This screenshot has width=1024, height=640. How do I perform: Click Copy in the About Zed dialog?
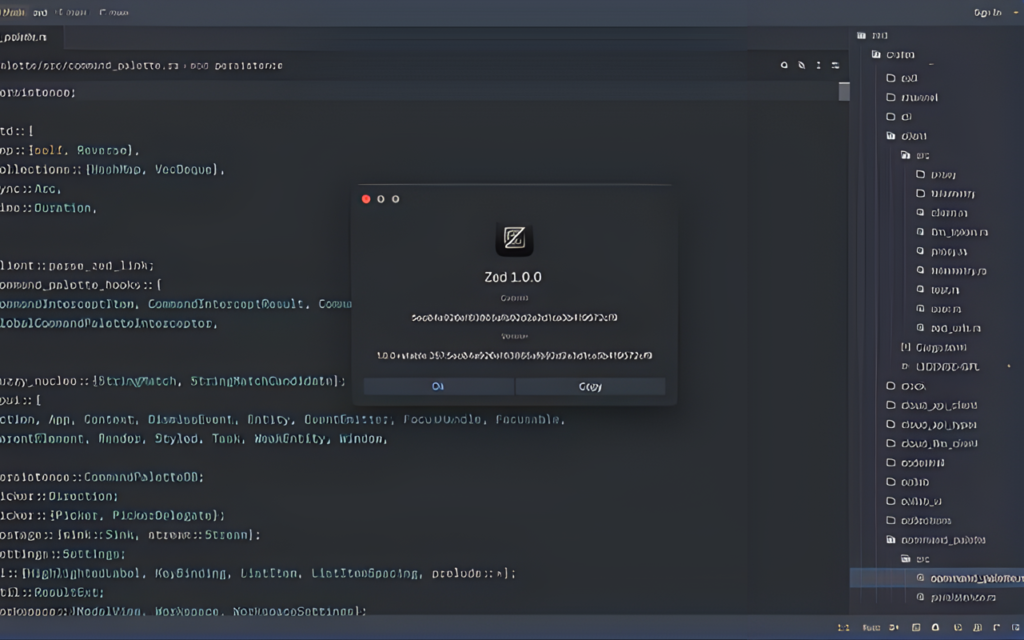(x=590, y=387)
